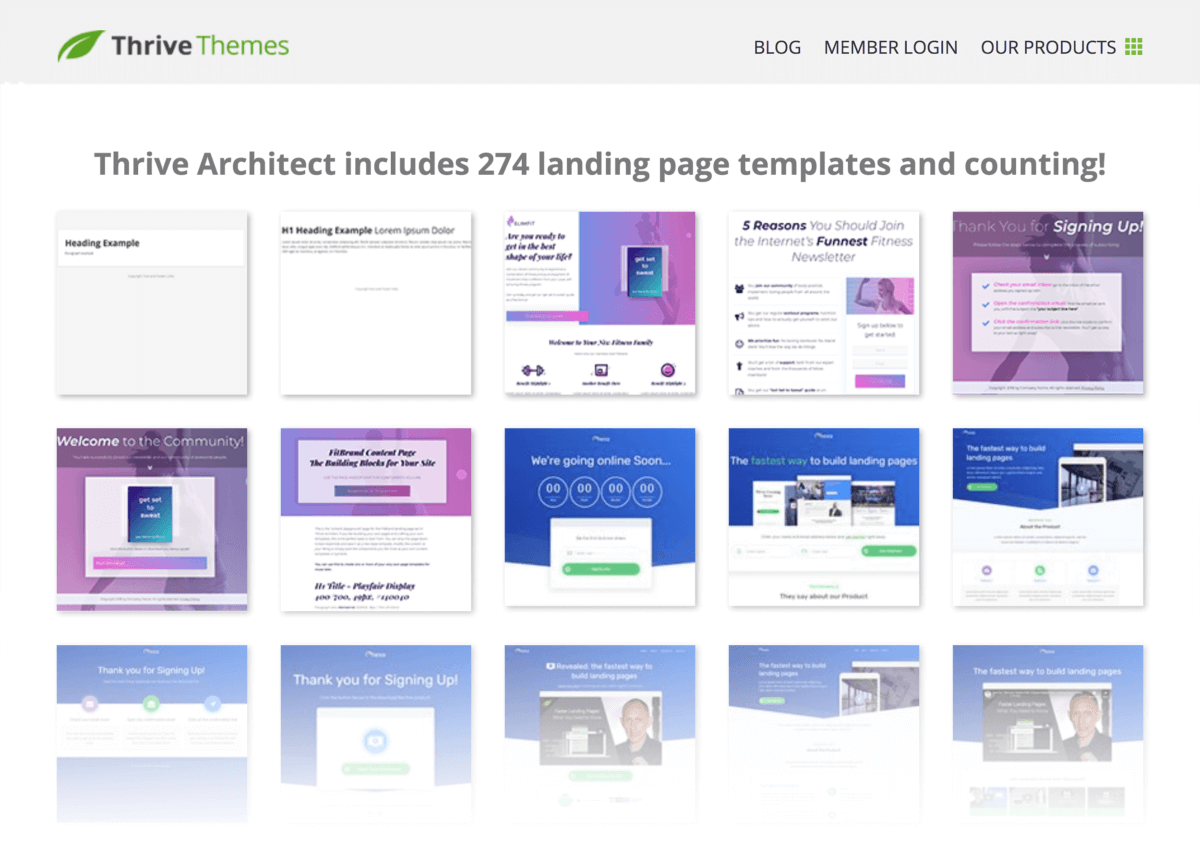Open the blank 'Heading Example' template

[x=151, y=303]
